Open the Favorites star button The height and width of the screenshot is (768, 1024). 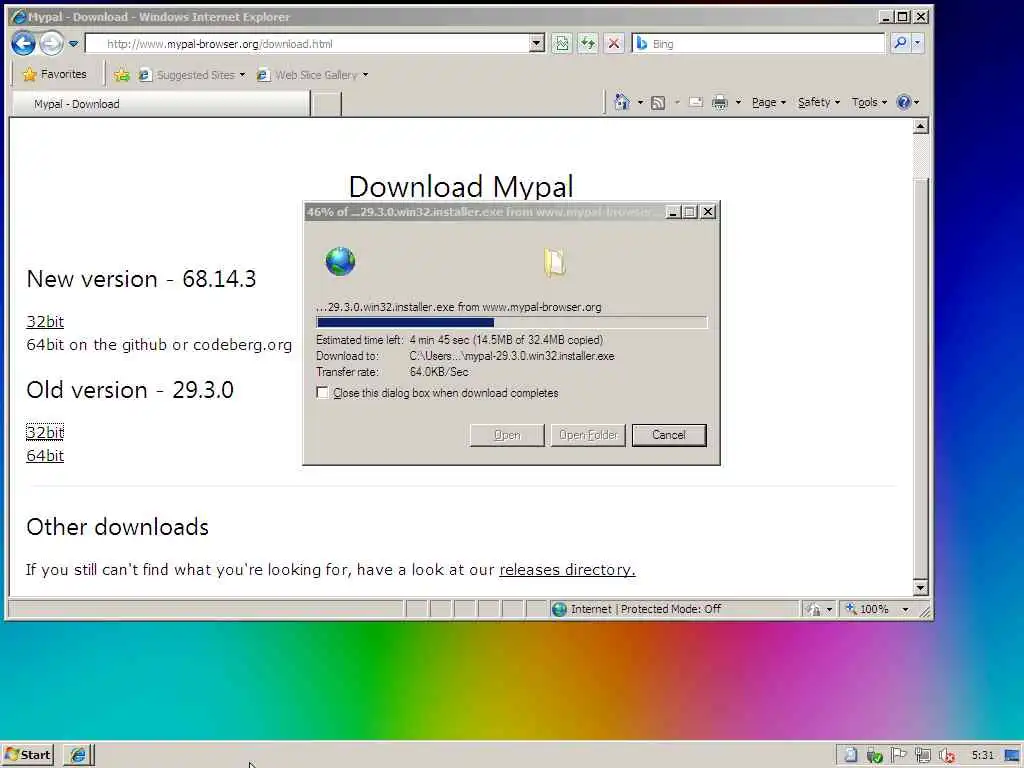tap(55, 74)
